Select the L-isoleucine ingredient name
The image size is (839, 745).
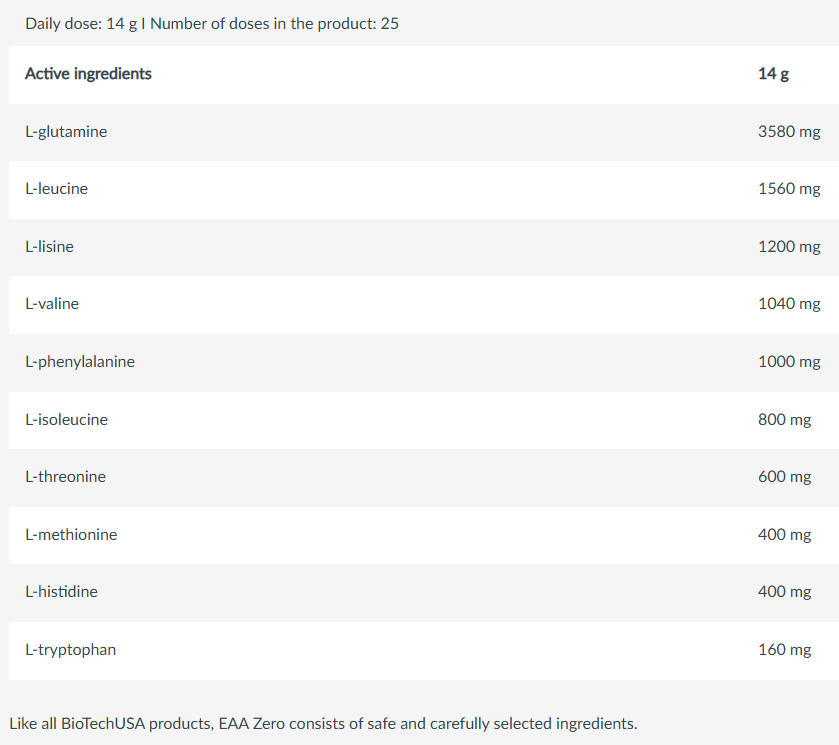[x=67, y=420]
